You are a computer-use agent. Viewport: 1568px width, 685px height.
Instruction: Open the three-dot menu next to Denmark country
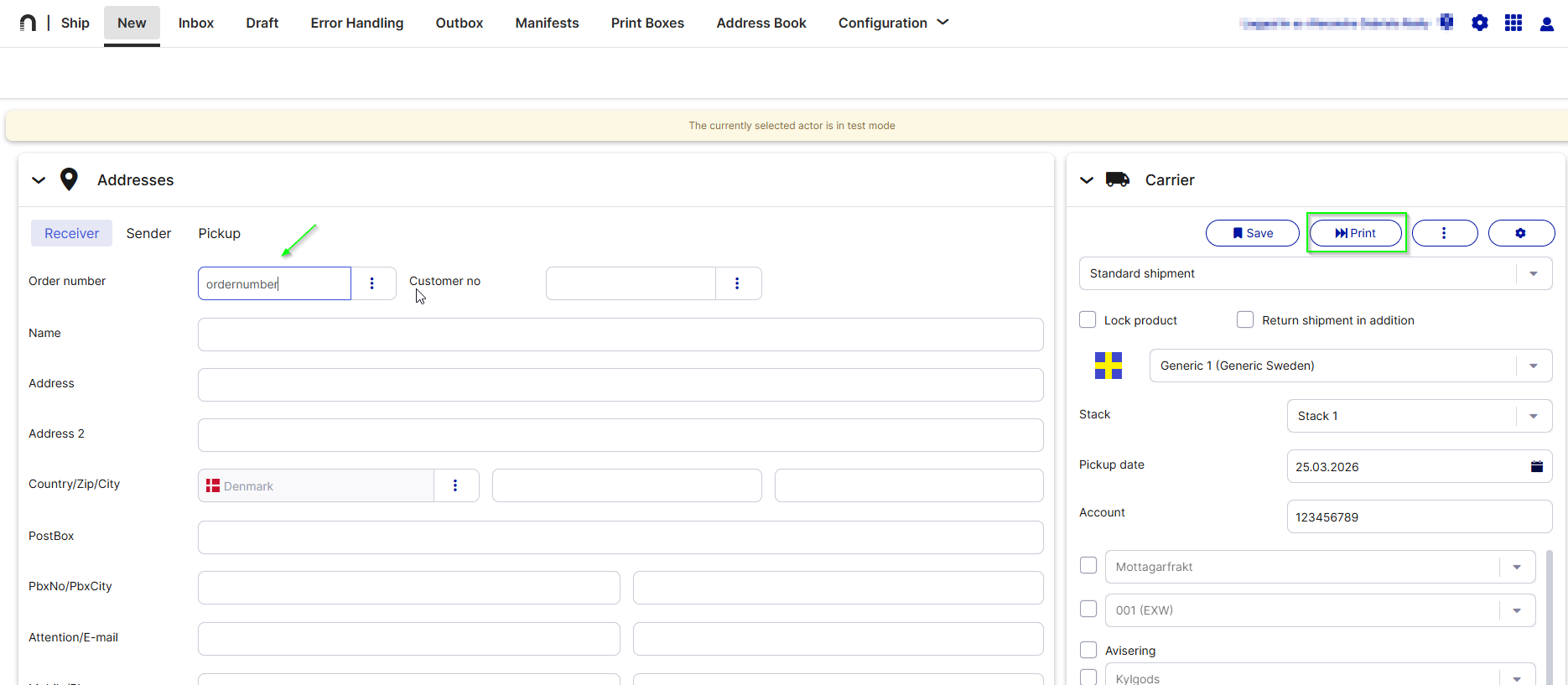coord(455,485)
